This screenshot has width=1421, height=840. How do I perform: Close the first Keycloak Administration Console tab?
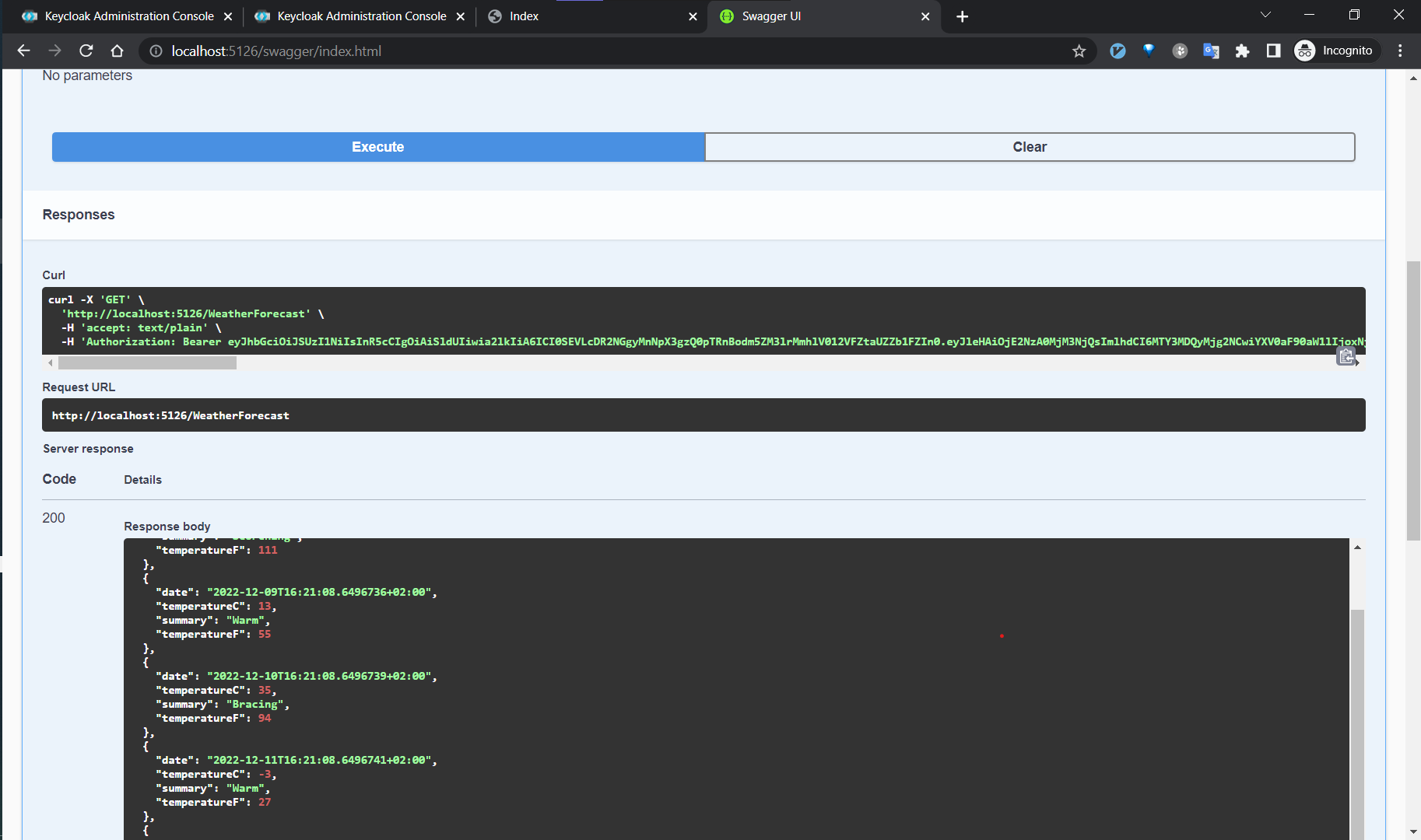tap(228, 16)
